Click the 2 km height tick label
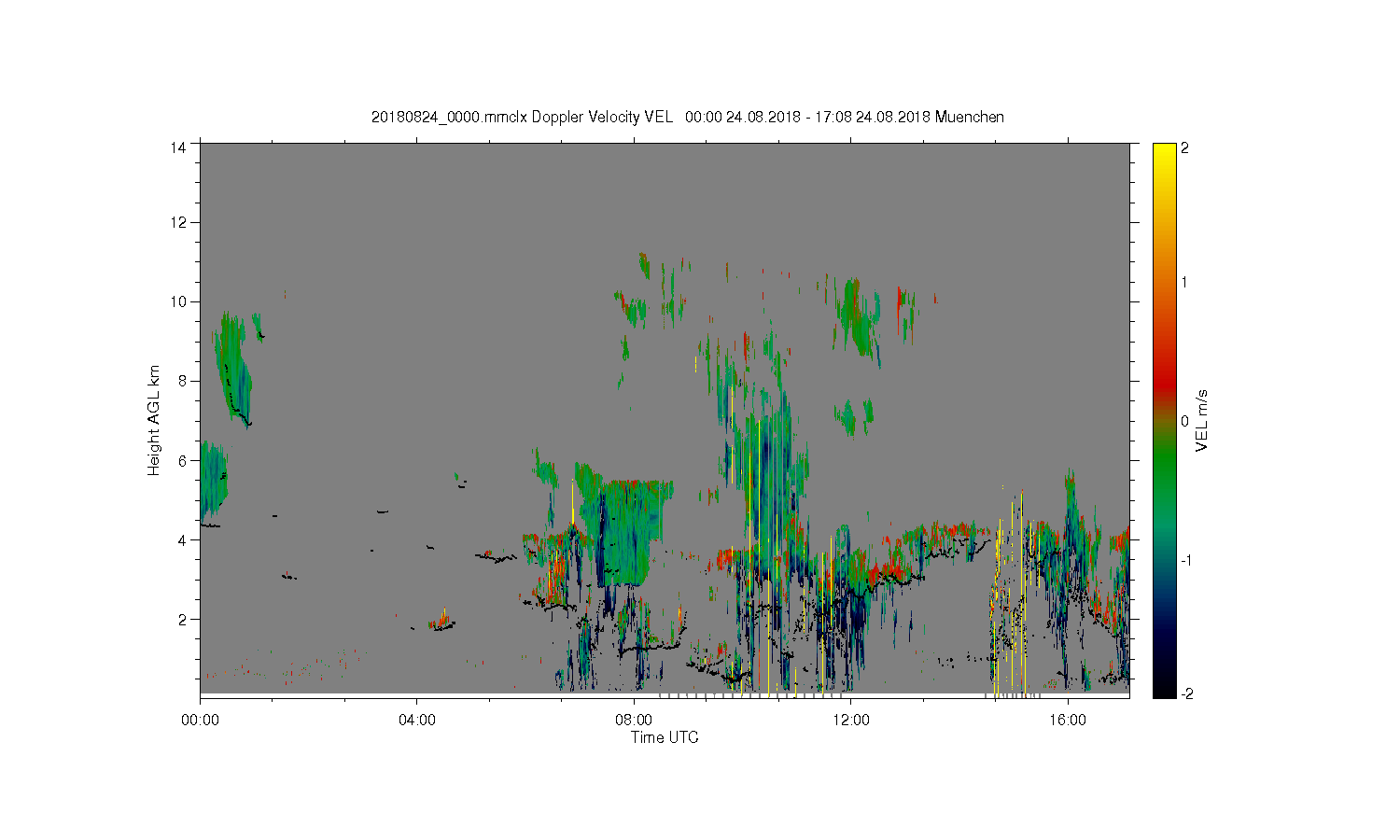This screenshot has width=1400, height=840. 183,619
